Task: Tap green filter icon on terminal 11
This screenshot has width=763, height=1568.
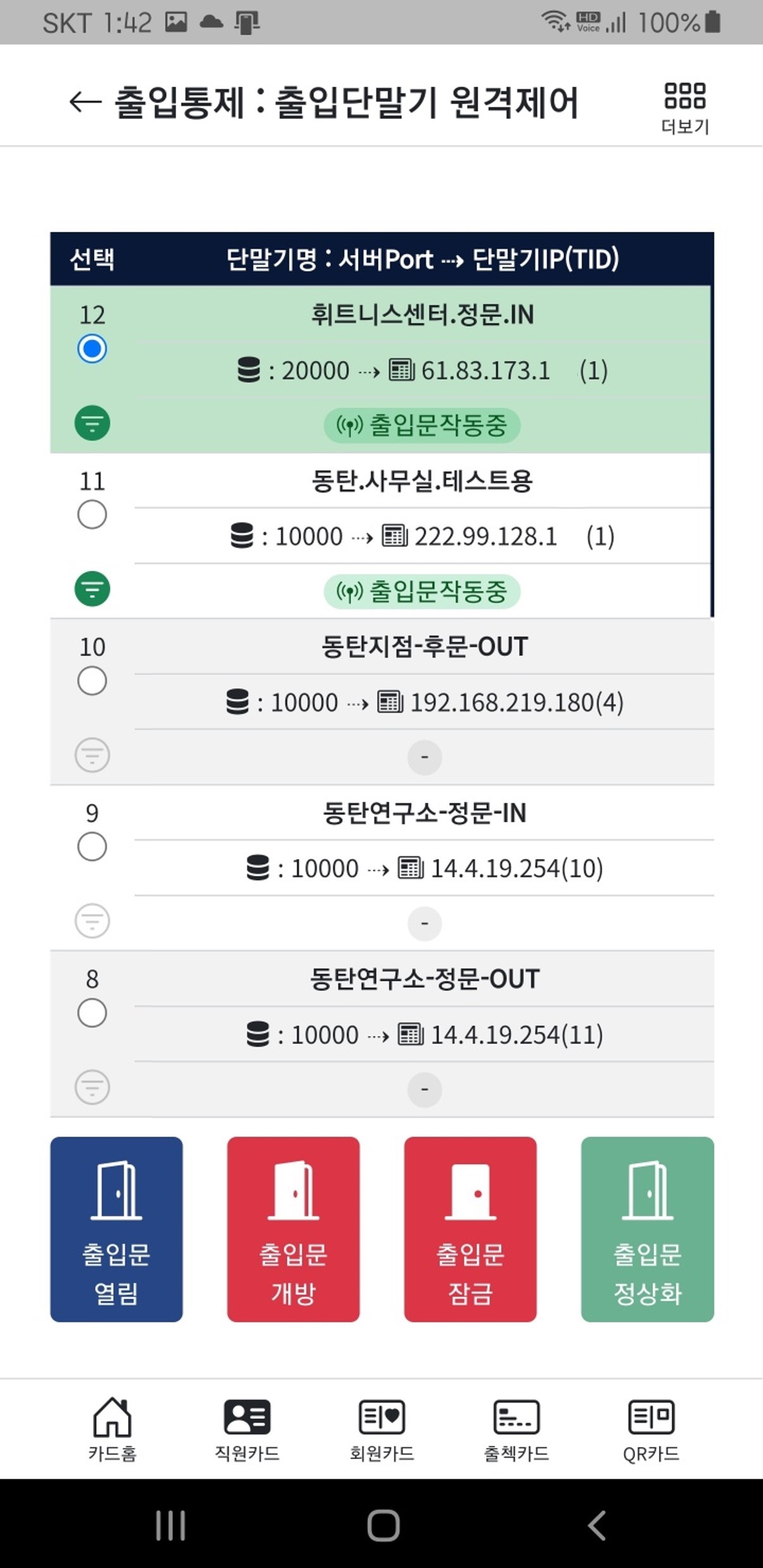Action: pos(93,589)
